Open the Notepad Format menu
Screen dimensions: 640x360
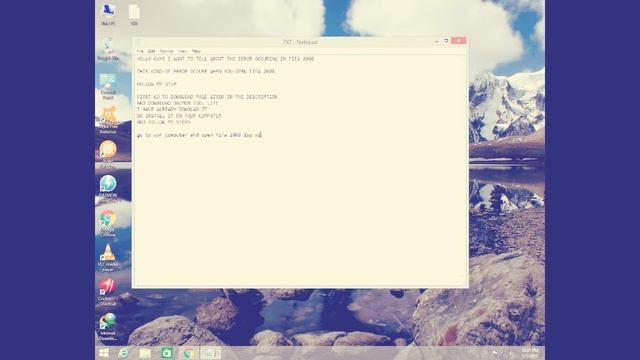[x=167, y=51]
